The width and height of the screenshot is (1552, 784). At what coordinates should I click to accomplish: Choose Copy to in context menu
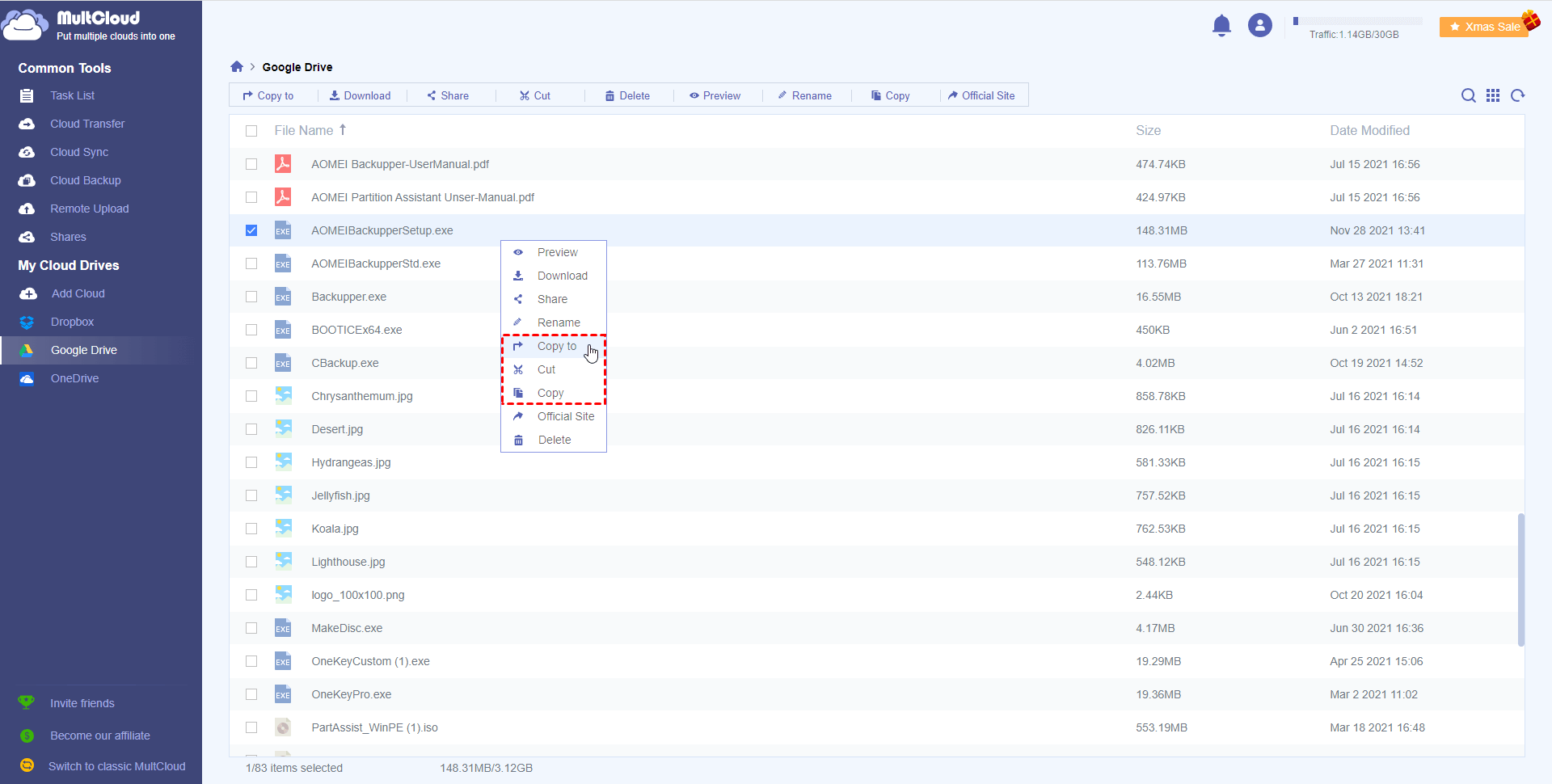554,346
